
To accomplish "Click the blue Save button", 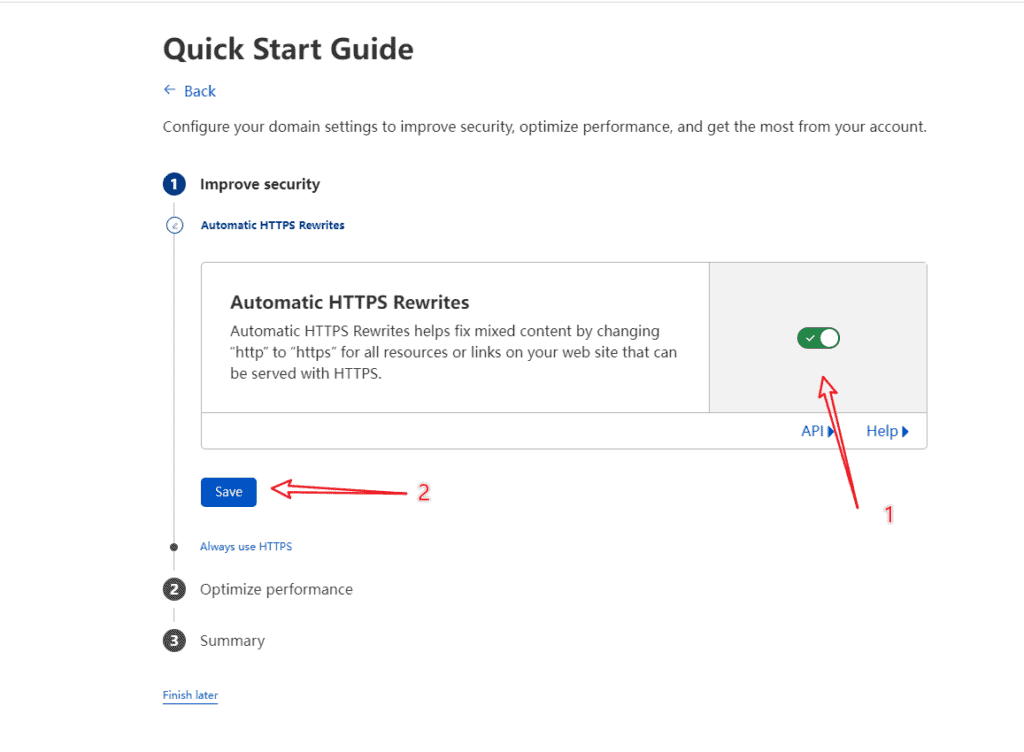I will (229, 492).
